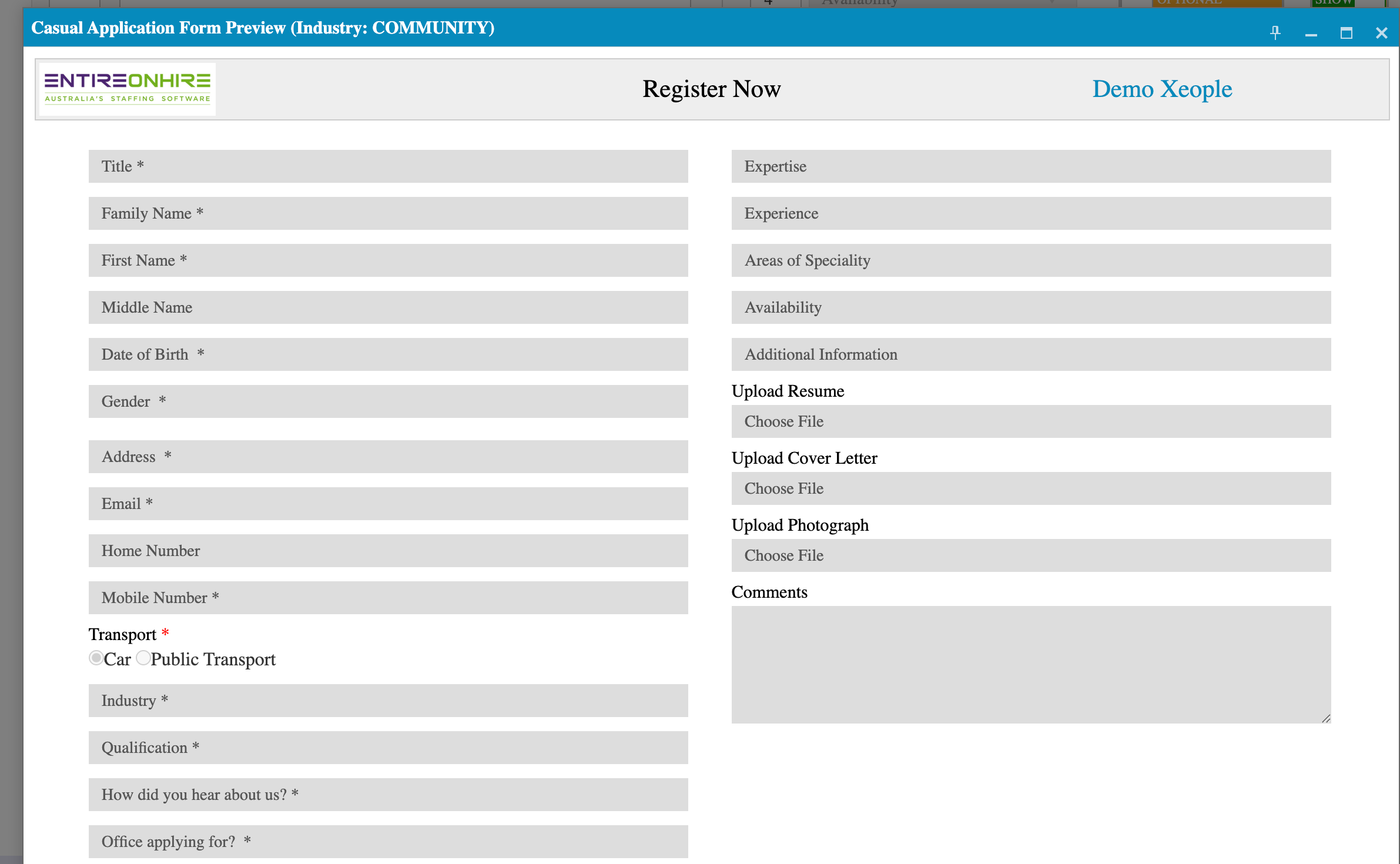Click the EntireOnHire logo

[128, 89]
